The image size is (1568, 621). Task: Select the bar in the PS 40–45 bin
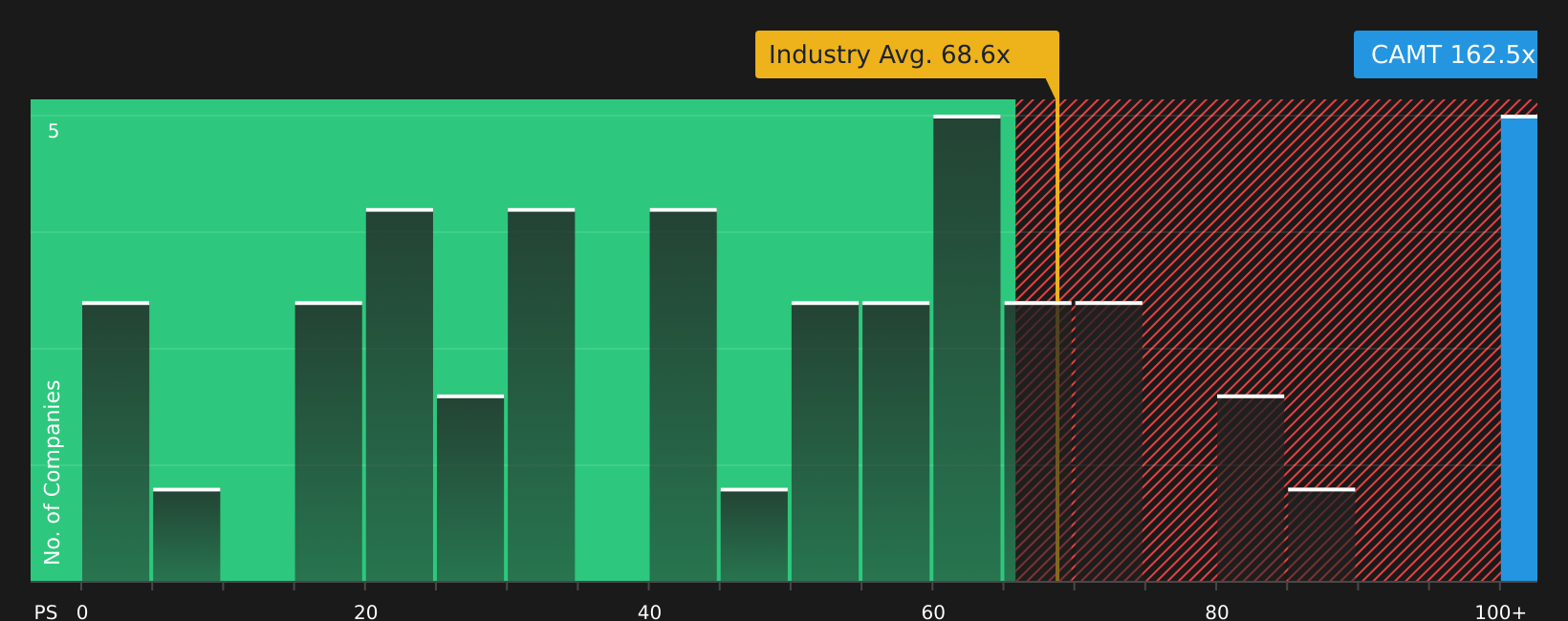[684, 395]
